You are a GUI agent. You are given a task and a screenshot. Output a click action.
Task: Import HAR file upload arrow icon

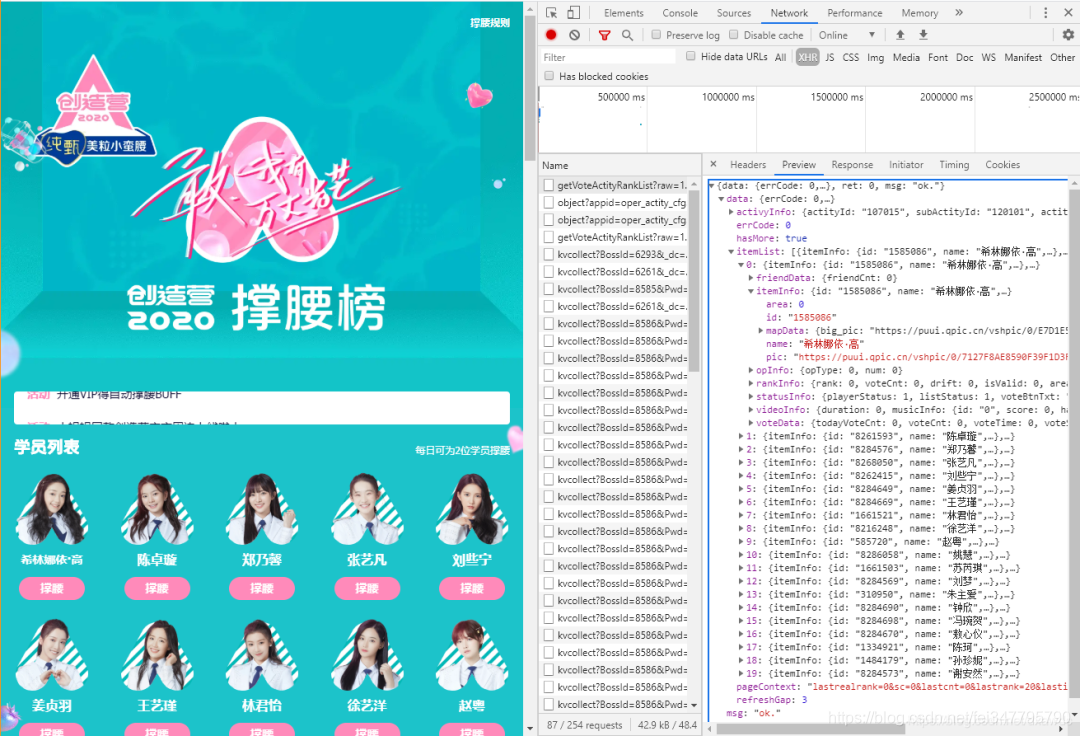tap(900, 35)
